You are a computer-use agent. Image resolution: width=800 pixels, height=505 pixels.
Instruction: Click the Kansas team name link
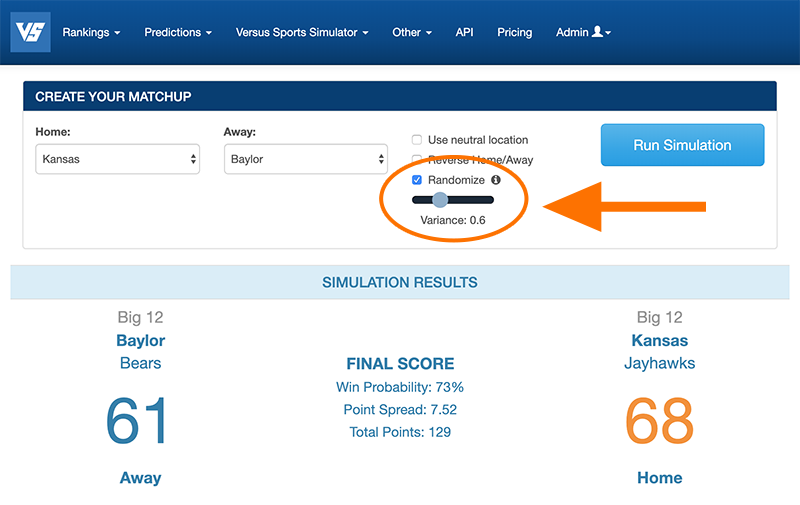(660, 340)
